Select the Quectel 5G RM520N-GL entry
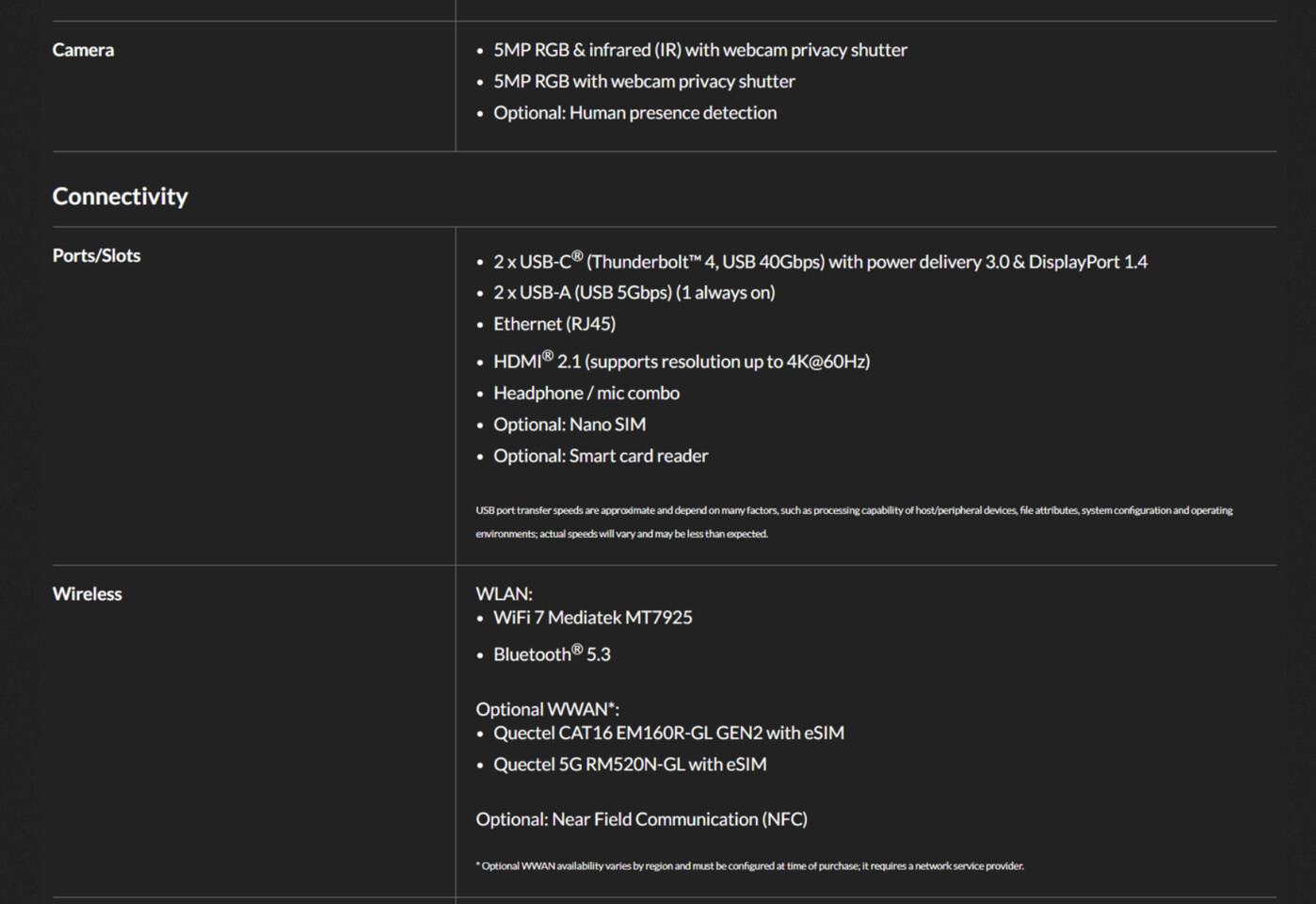This screenshot has height=904, width=1316. coord(629,765)
